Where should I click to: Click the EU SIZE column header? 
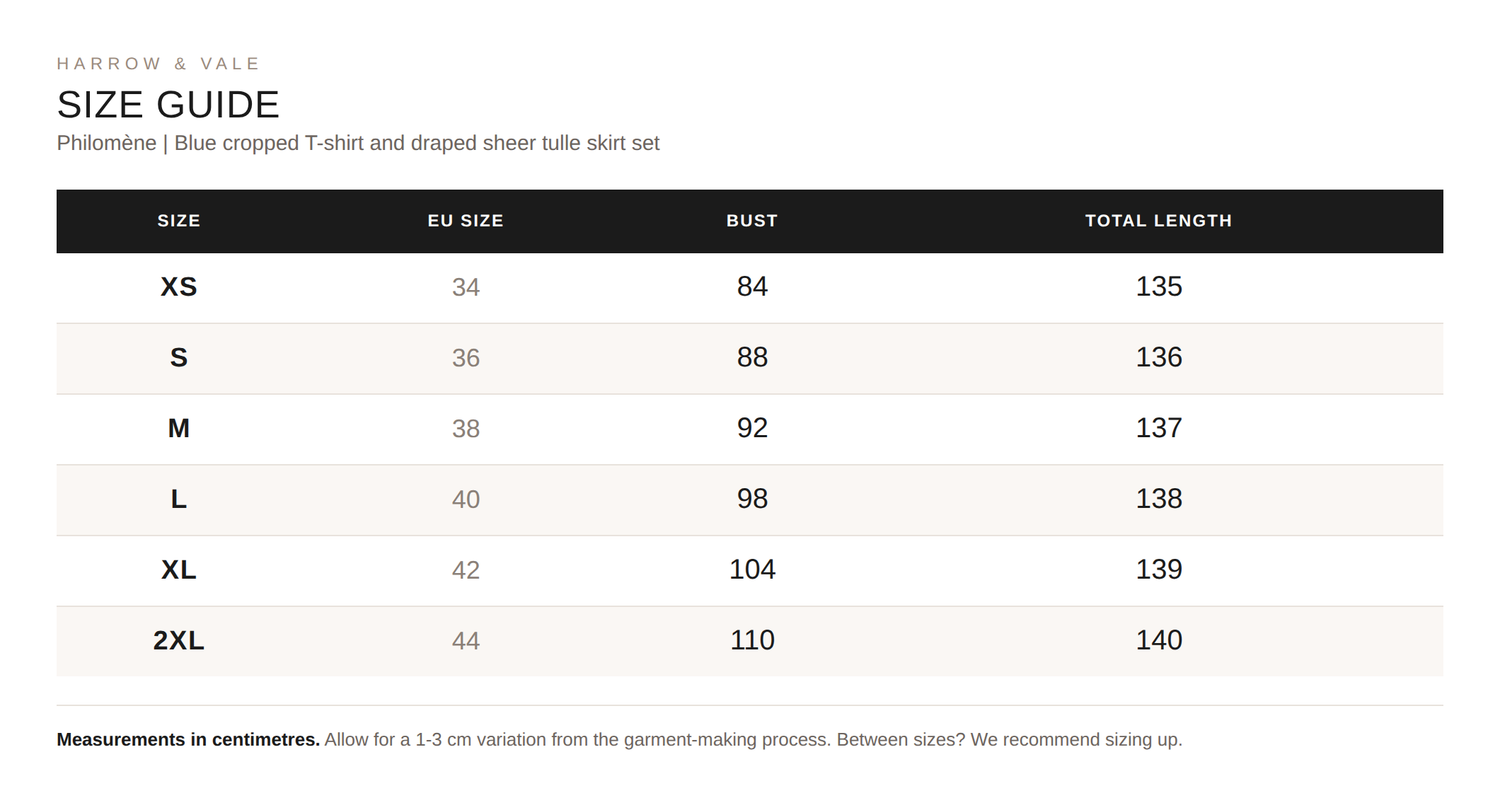tap(466, 221)
